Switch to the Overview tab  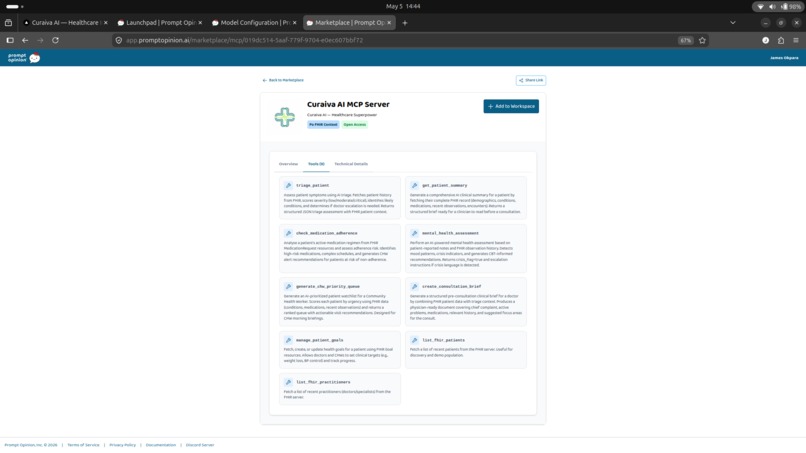288,164
